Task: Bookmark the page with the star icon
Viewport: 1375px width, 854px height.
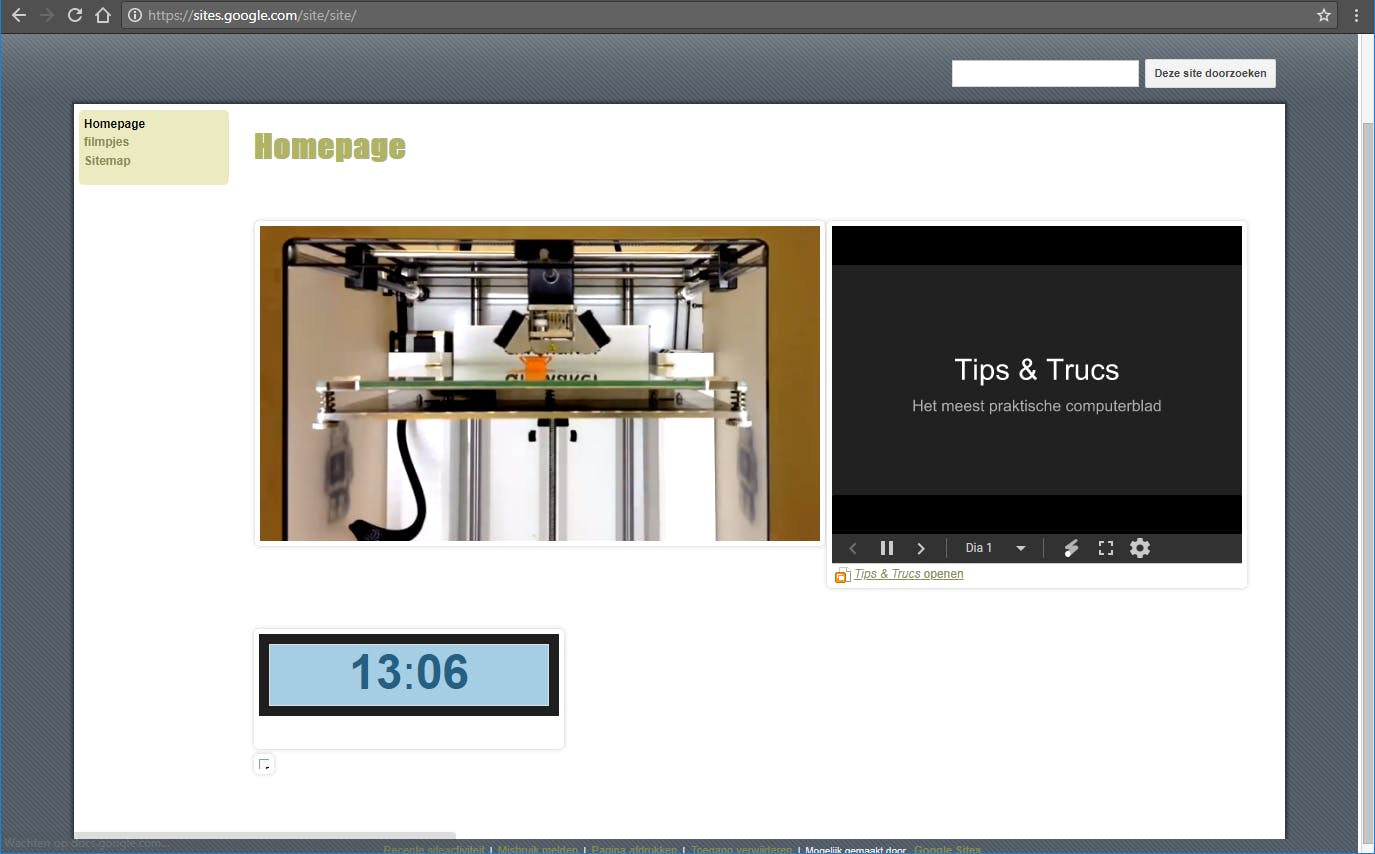Action: pos(1322,15)
